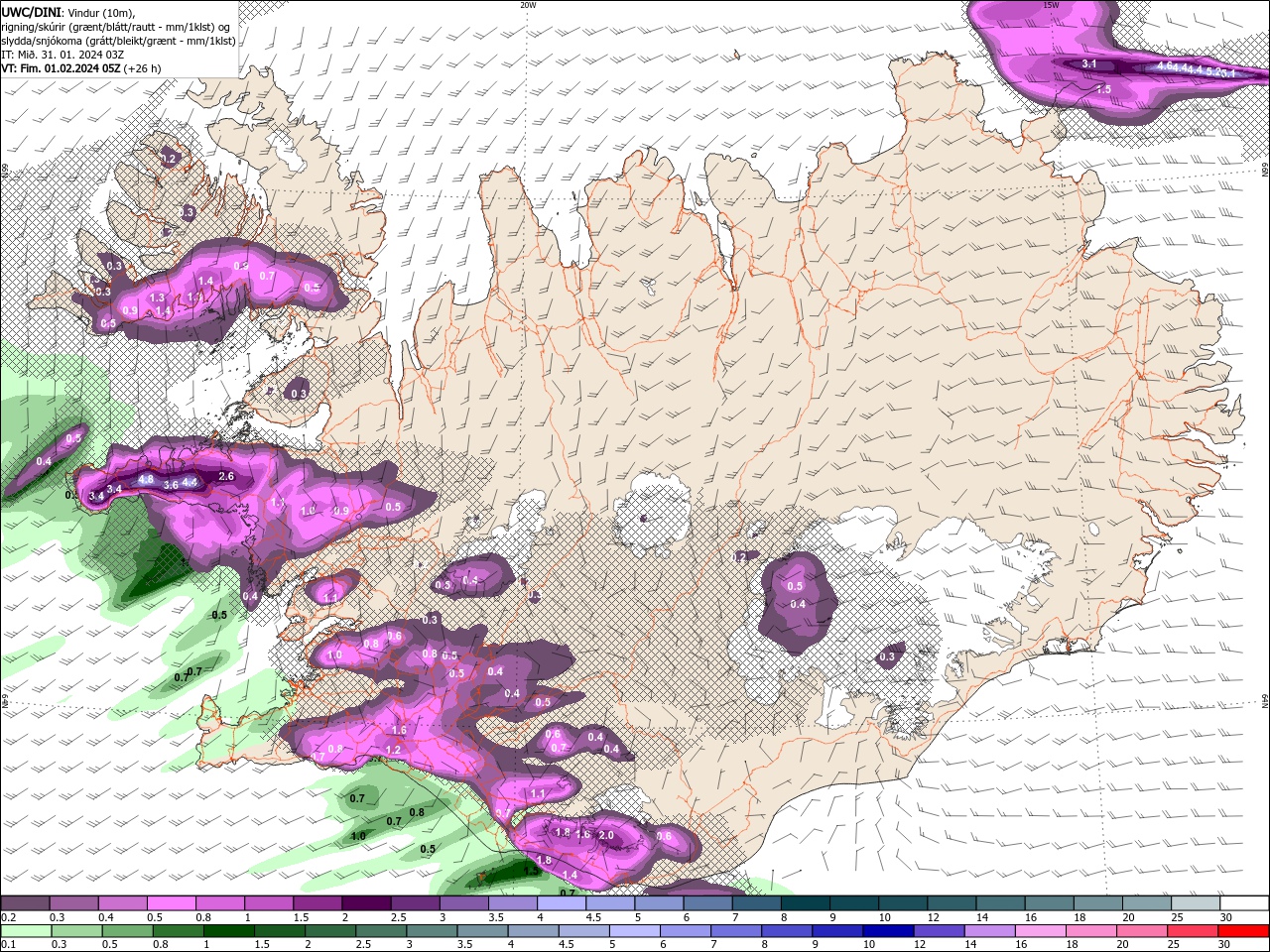Click the snow legend swatch between 0.2 and 0.3

[x=25, y=903]
